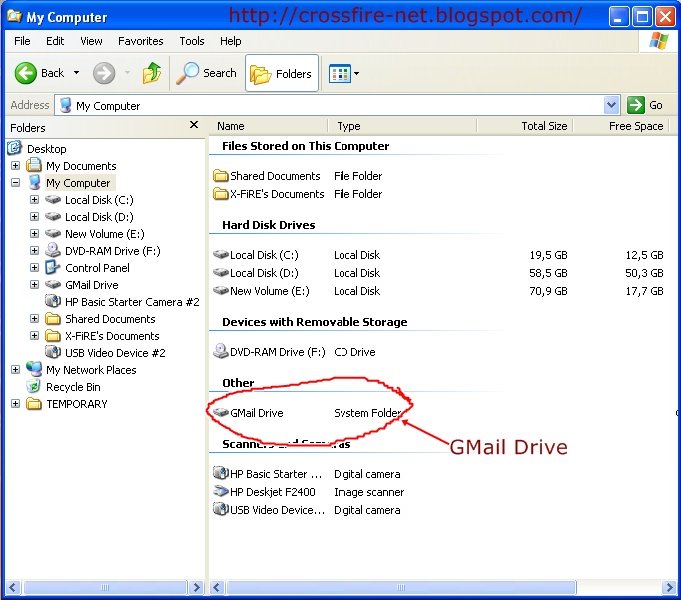Select Desktop in the folder tree

point(46,149)
